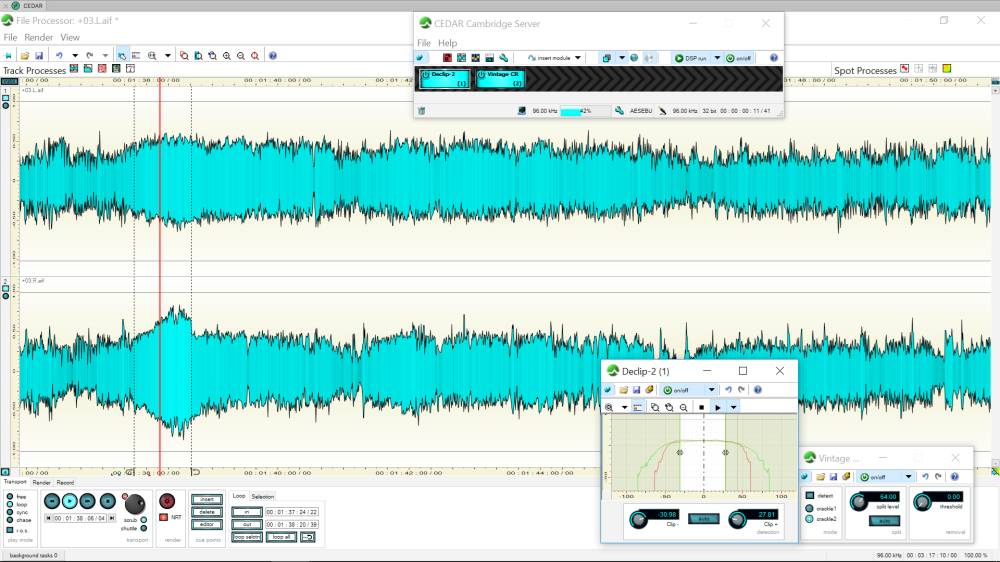Open help in CEDAR Cambridge Server toolbar
This screenshot has height=562, width=1000.
tap(774, 57)
